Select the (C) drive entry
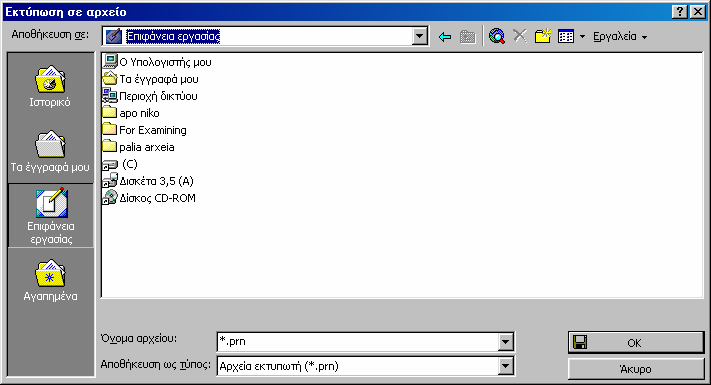Screen dimensions: 711x385 [120, 164]
